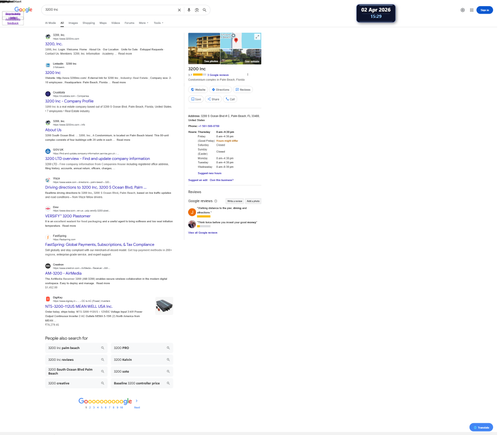The width and height of the screenshot is (500, 435).
Task: Open search by image lens icon
Action: click(x=197, y=10)
